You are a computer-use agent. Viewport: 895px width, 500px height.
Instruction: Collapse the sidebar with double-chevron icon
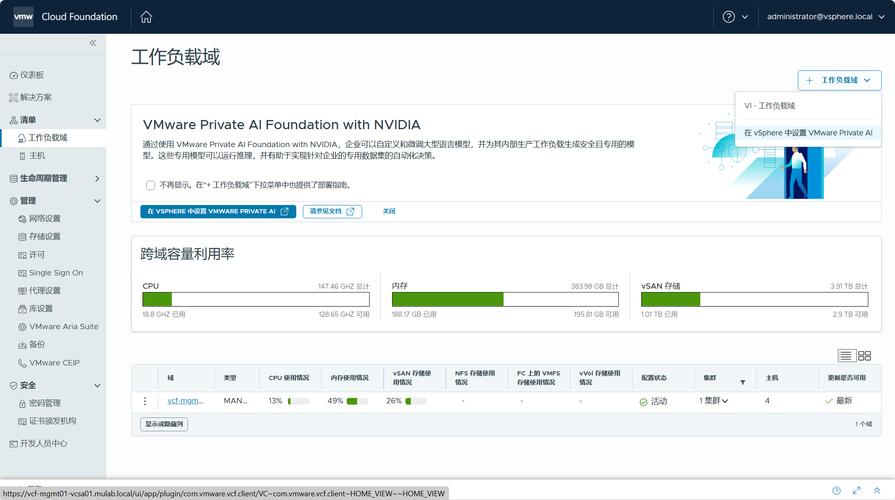[x=92, y=43]
